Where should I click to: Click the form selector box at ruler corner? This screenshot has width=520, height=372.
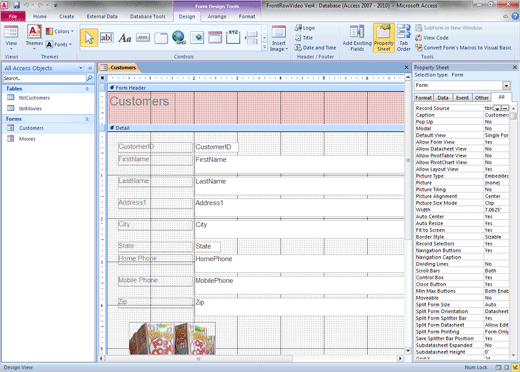click(103, 78)
